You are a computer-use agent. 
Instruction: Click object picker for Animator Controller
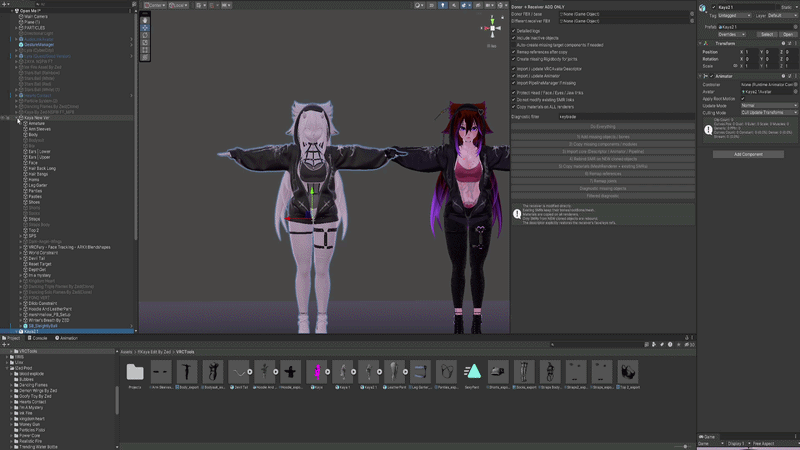pos(795,85)
